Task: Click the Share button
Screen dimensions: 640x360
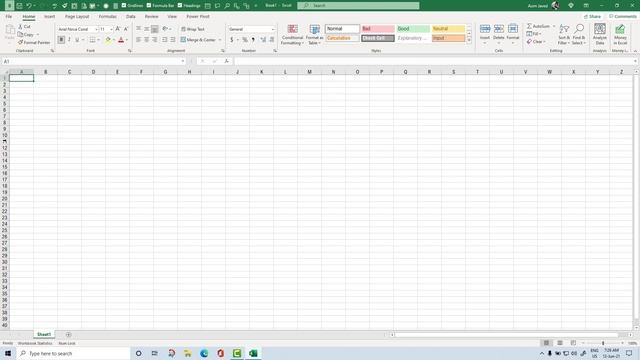Action: [592, 16]
